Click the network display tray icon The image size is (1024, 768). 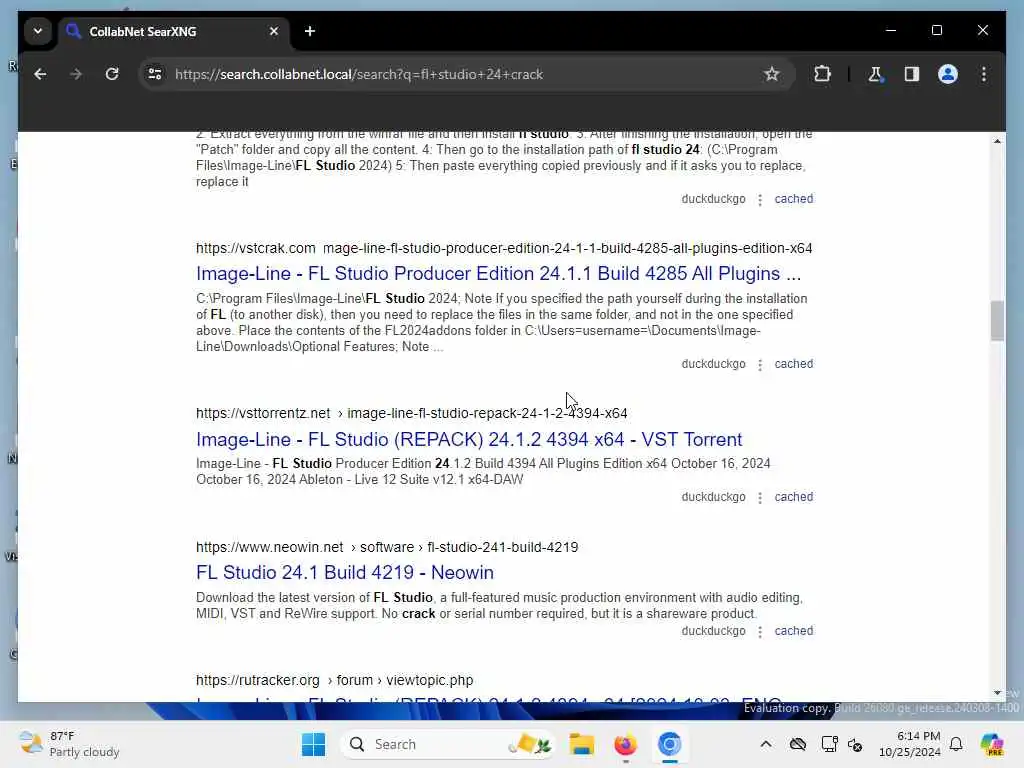[x=829, y=744]
